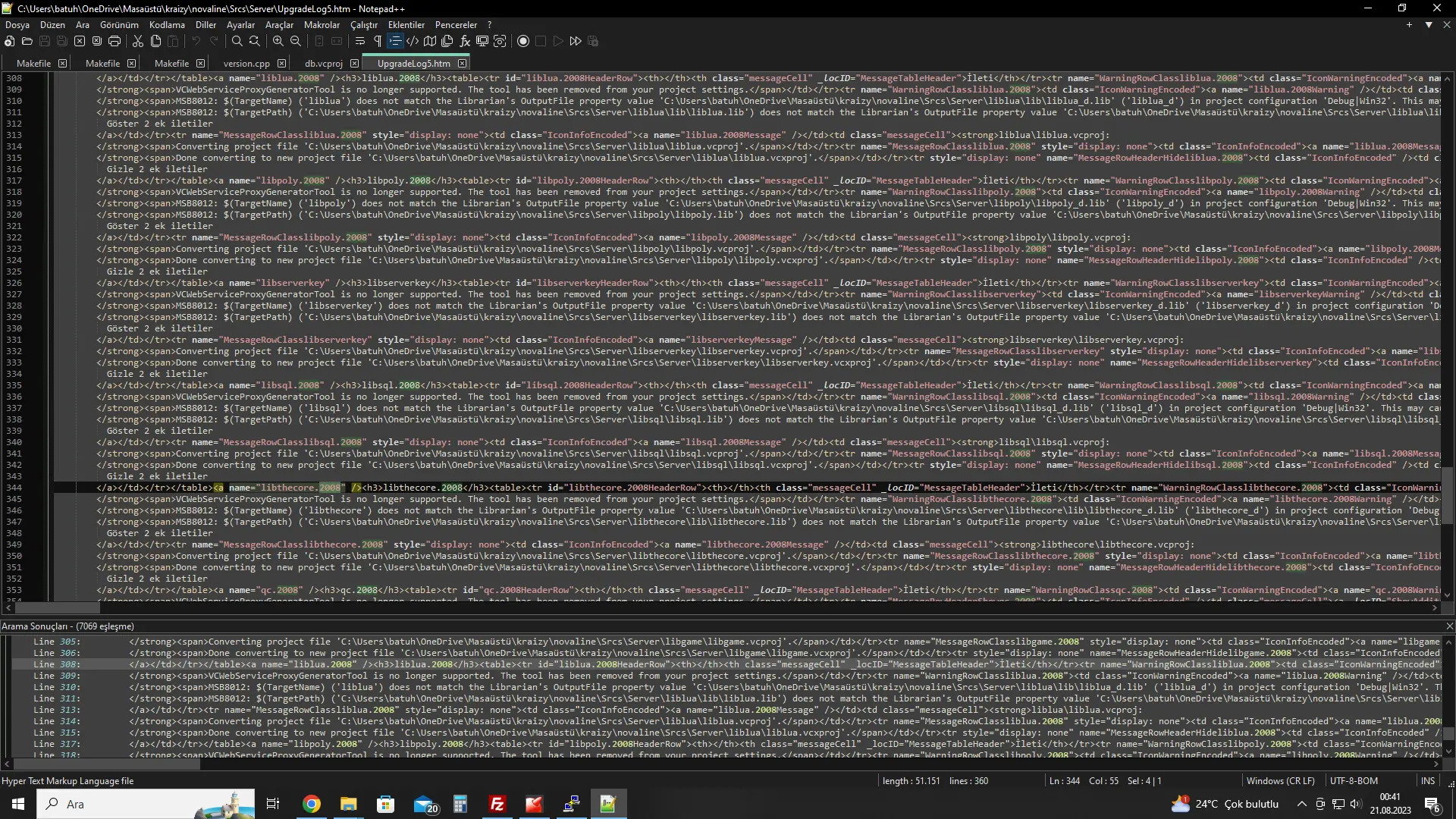Print the document using the printer icon
Screen dimensions: 1456x819
coord(115,41)
